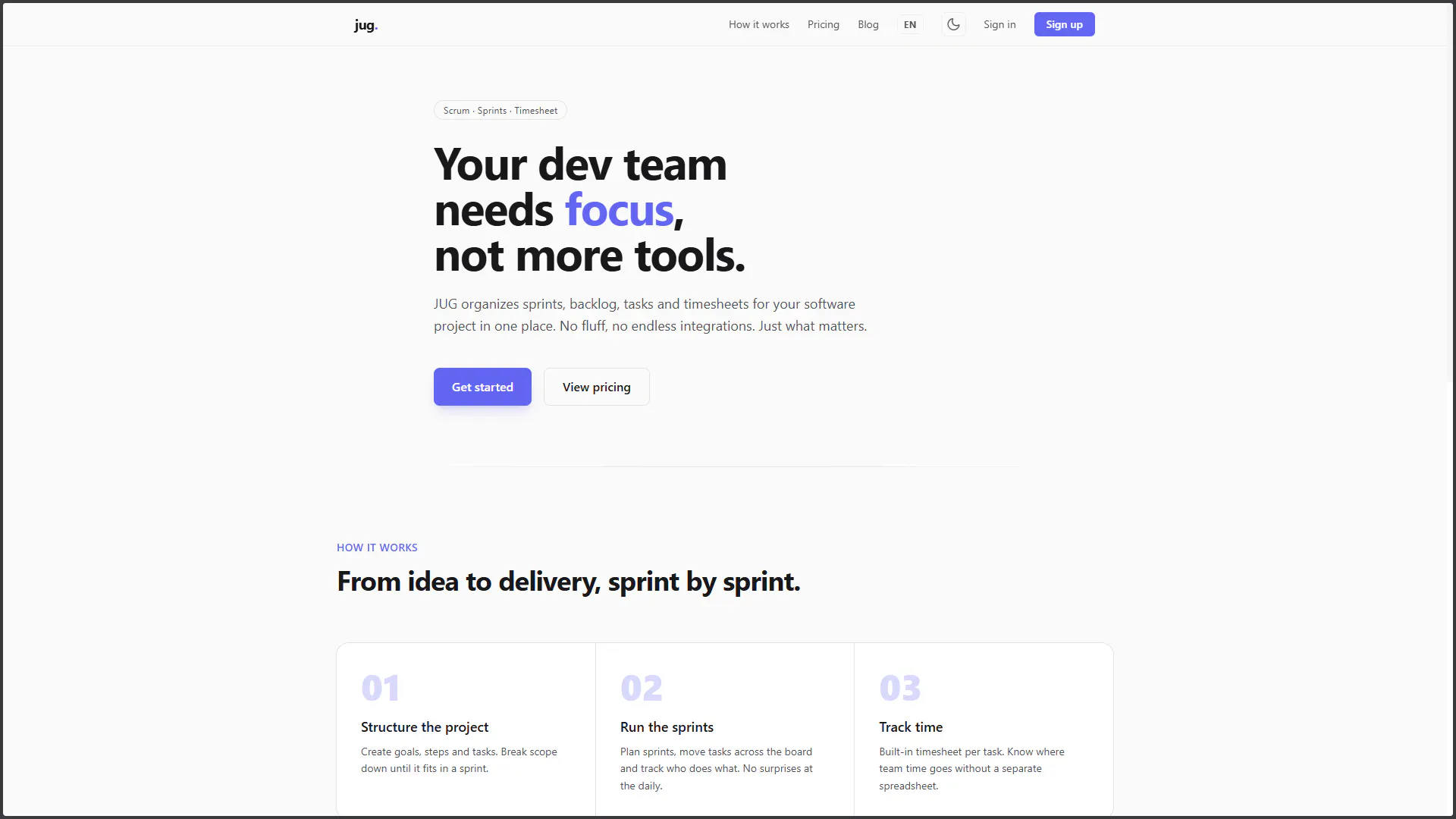Click the Structure the project card title
Viewport: 1456px width, 819px height.
(425, 727)
